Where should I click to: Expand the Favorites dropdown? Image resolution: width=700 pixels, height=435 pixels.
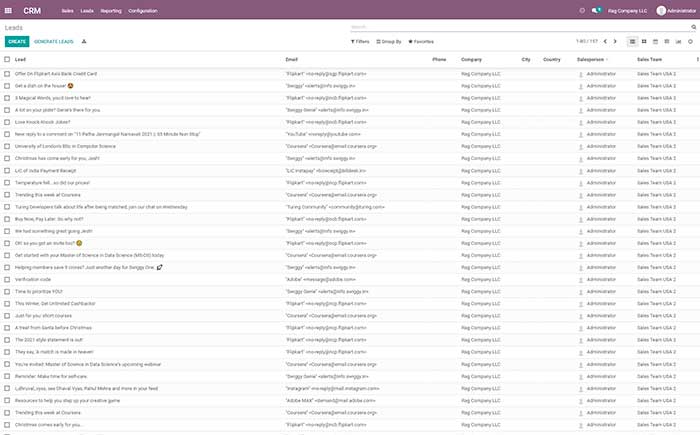tap(421, 42)
